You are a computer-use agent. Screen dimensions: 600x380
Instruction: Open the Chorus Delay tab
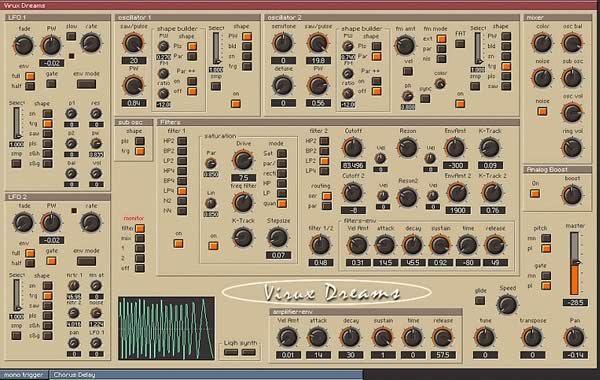[206, 375]
